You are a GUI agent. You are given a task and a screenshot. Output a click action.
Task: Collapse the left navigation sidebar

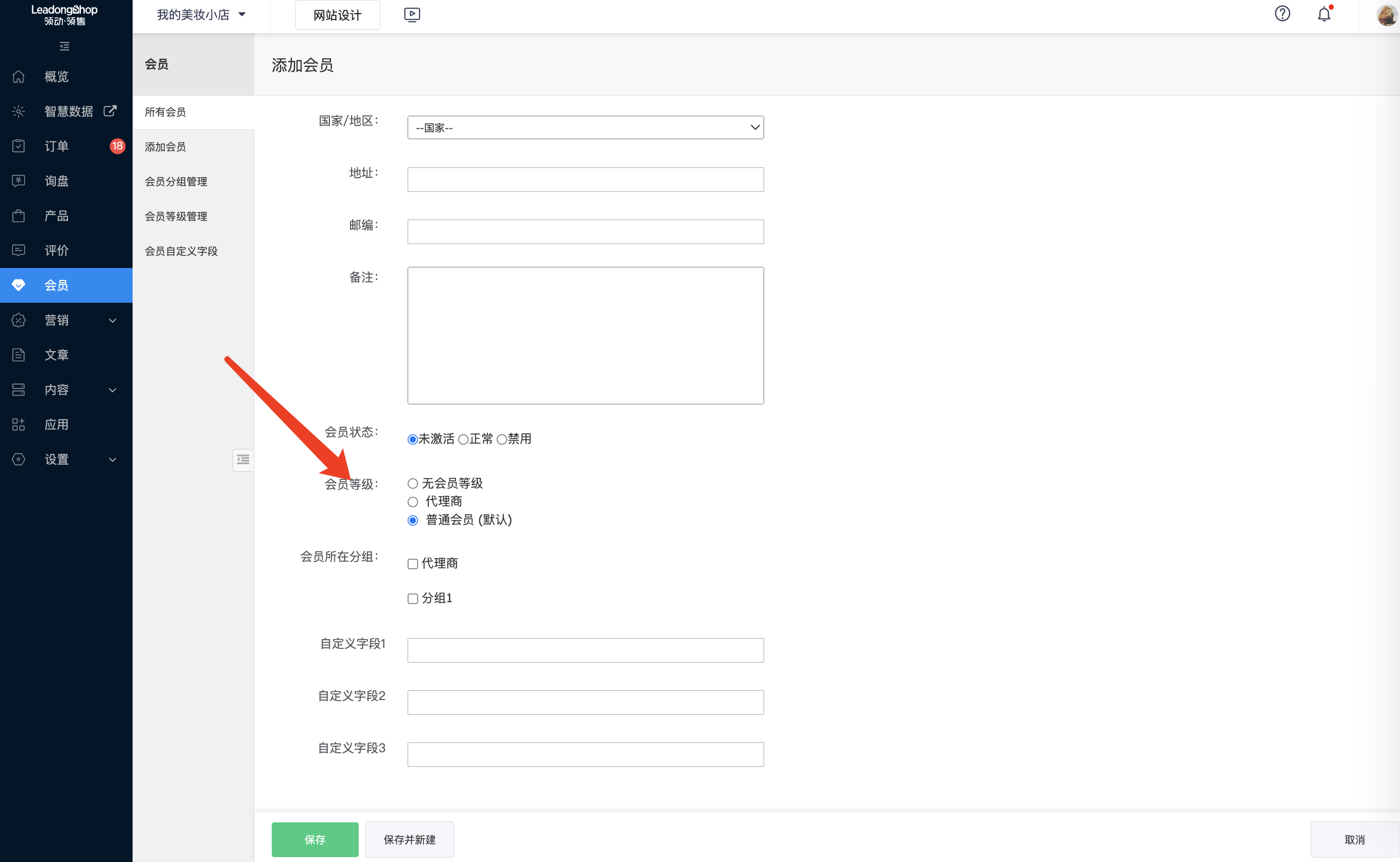tap(65, 46)
